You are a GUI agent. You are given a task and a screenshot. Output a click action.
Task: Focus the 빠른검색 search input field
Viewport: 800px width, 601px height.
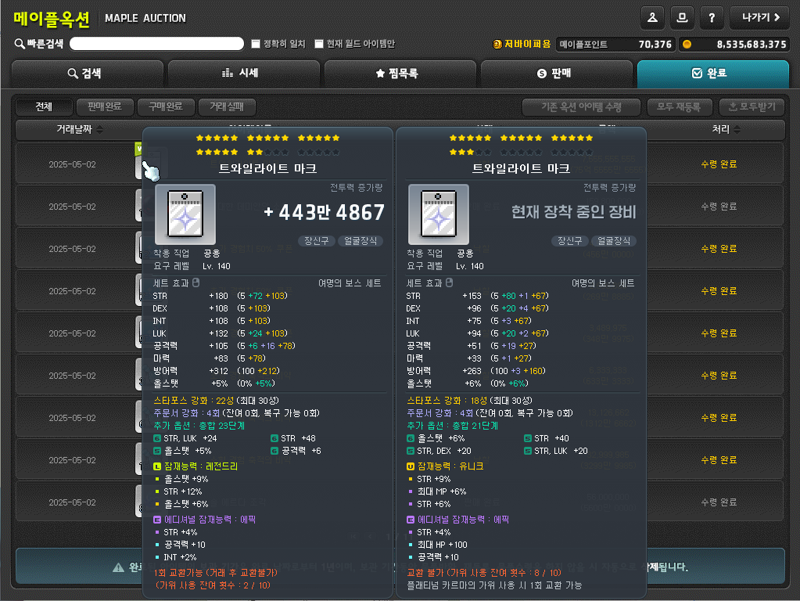coord(157,44)
